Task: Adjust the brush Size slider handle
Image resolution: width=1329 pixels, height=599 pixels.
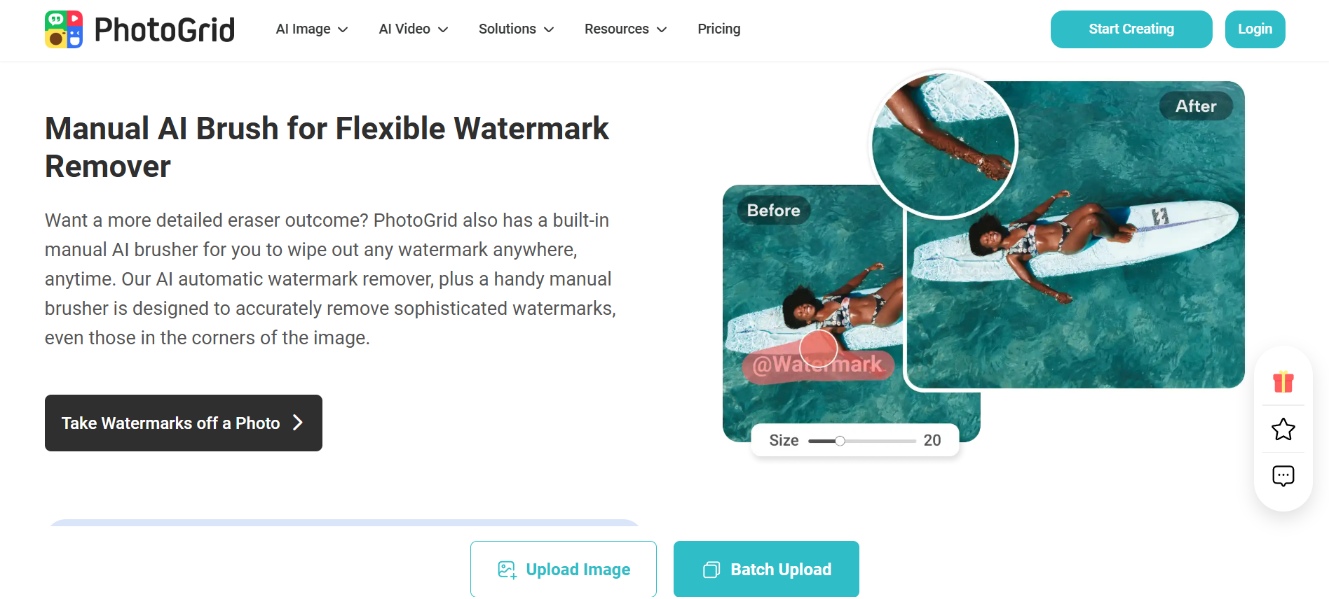Action: point(840,440)
